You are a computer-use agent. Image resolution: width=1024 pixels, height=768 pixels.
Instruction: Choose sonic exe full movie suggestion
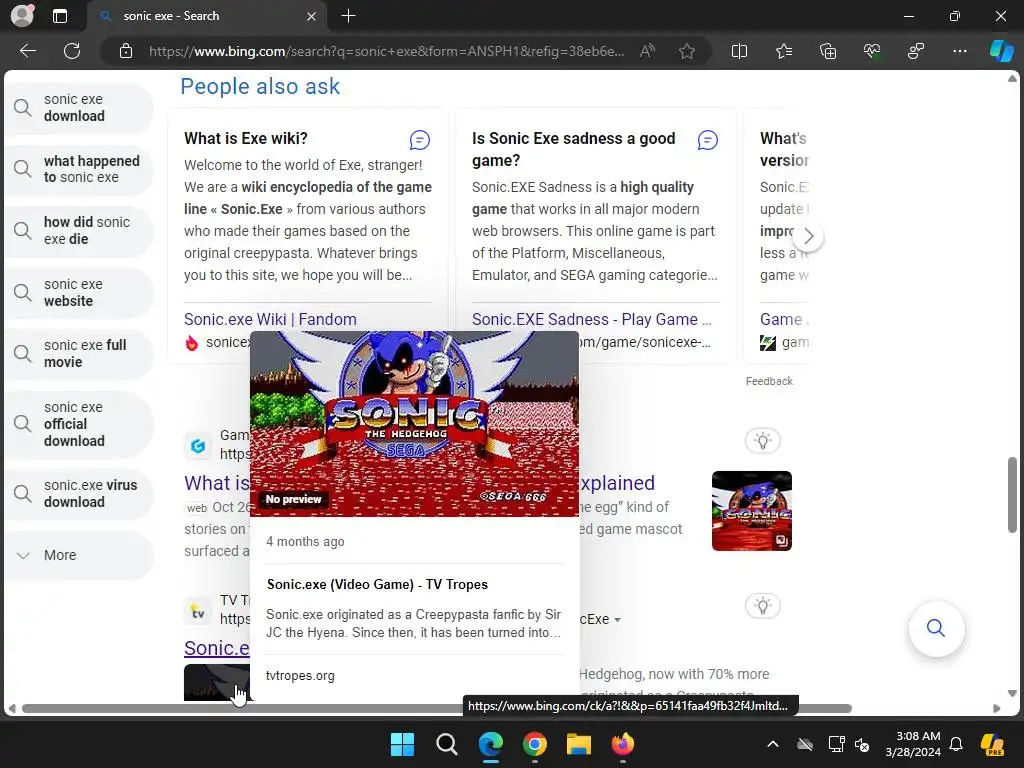[79, 353]
